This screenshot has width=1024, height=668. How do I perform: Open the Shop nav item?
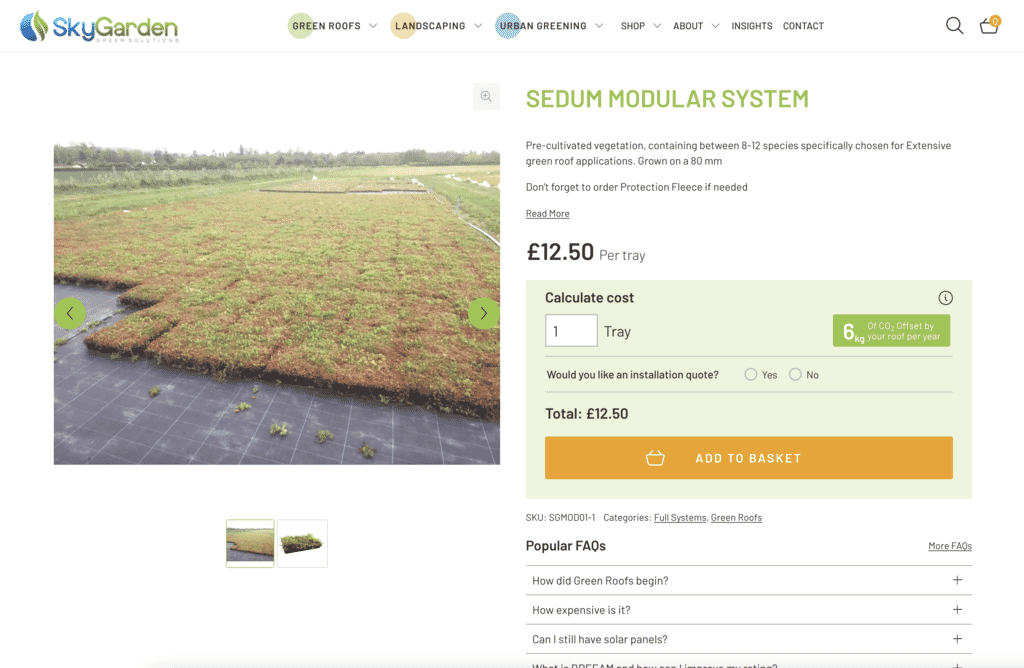[633, 26]
